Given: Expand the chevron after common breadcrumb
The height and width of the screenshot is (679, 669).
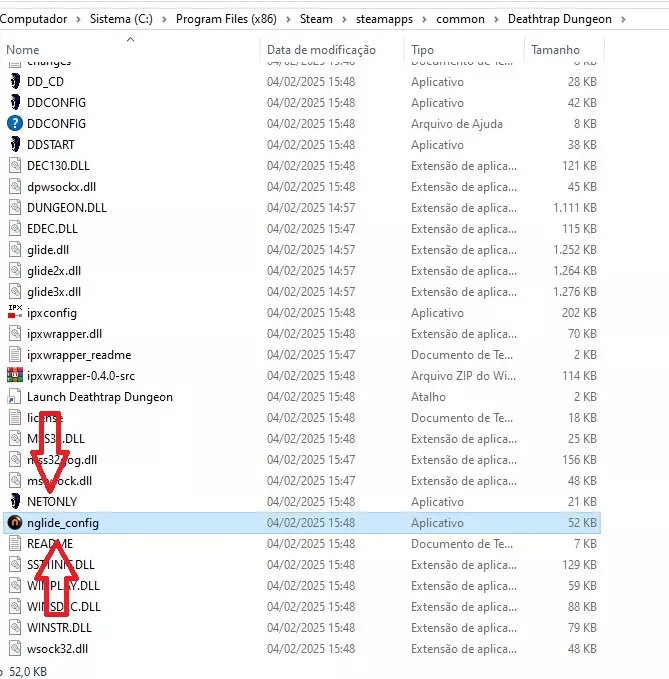Looking at the screenshot, I should 496,19.
